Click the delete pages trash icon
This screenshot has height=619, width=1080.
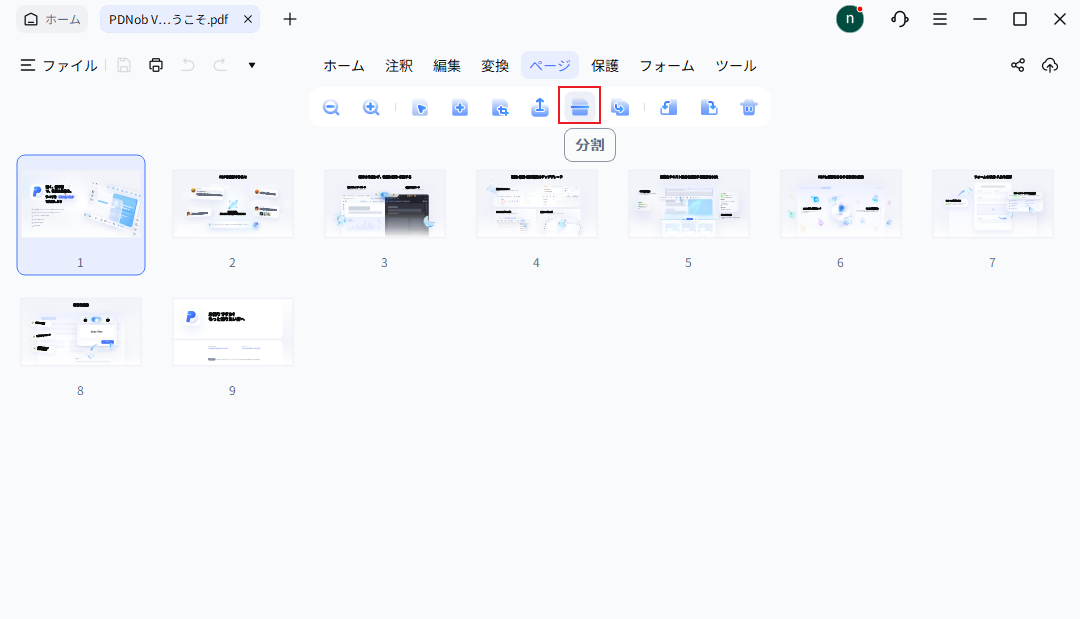[748, 107]
